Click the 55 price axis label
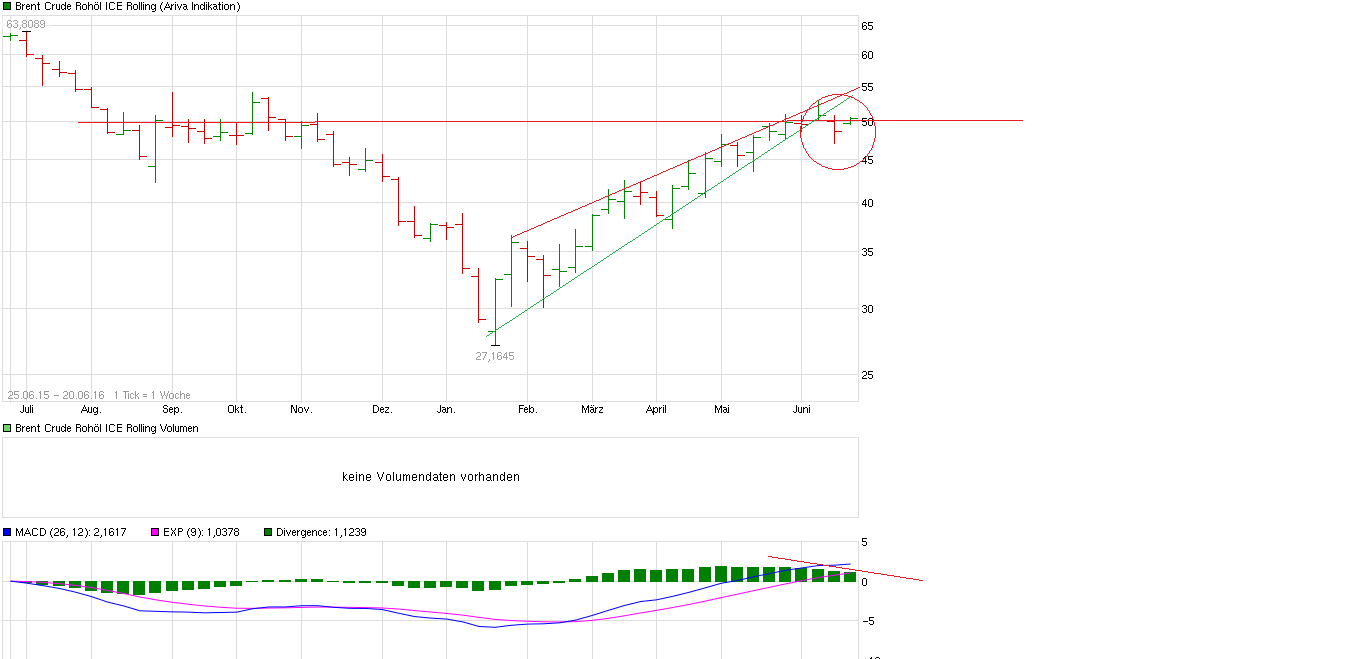This screenshot has width=1367, height=659. coord(867,87)
